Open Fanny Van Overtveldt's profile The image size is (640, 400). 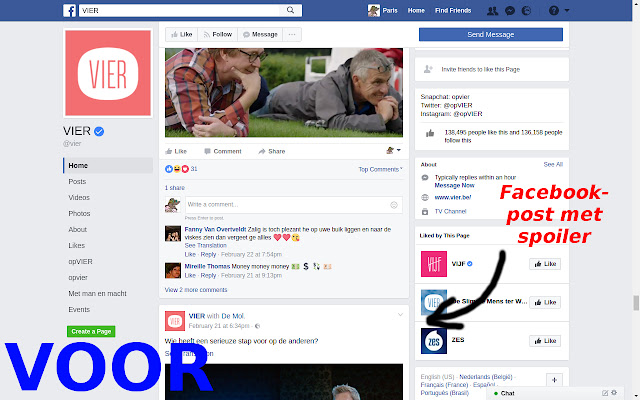pyautogui.click(x=215, y=229)
